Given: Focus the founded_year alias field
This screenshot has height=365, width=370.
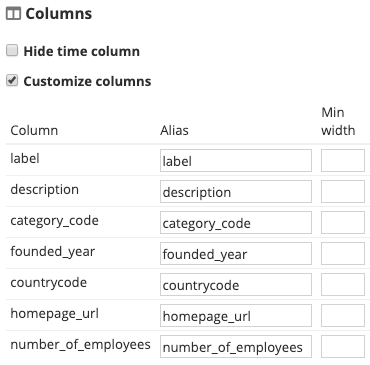Looking at the screenshot, I should pos(236,254).
